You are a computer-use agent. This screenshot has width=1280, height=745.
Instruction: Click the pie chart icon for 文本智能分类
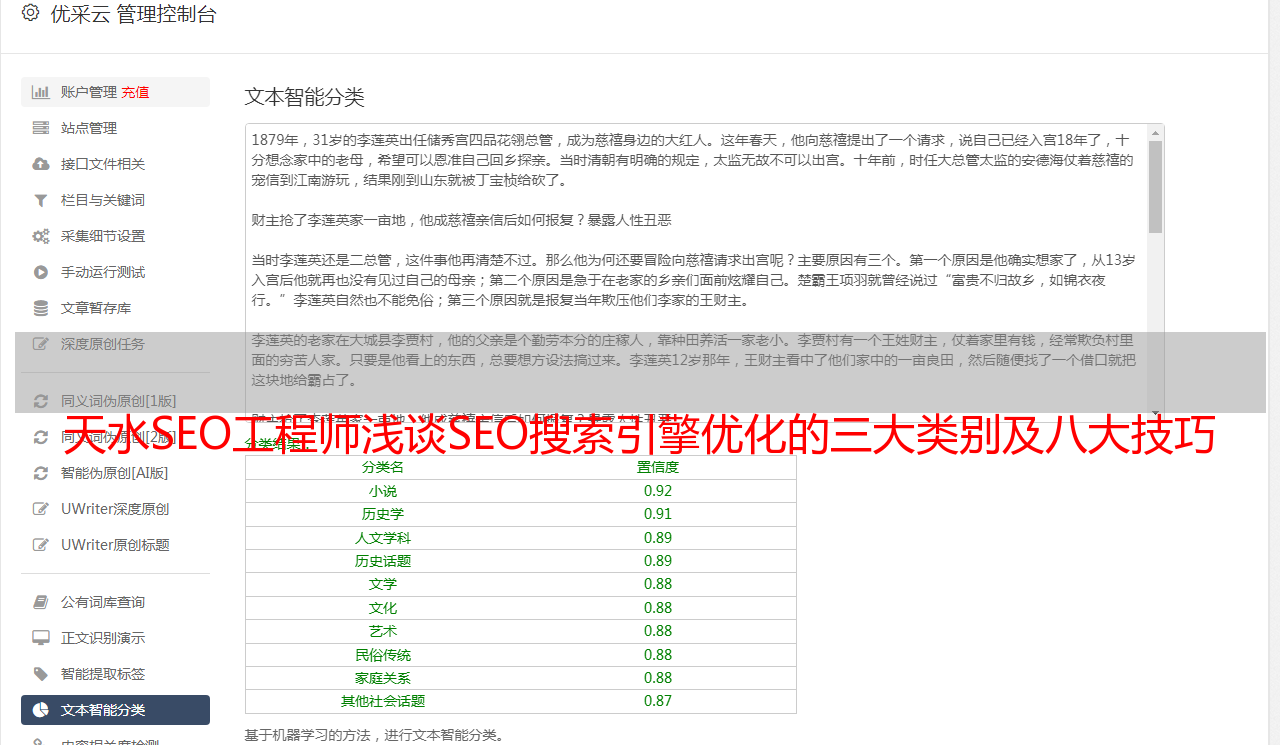pos(41,710)
